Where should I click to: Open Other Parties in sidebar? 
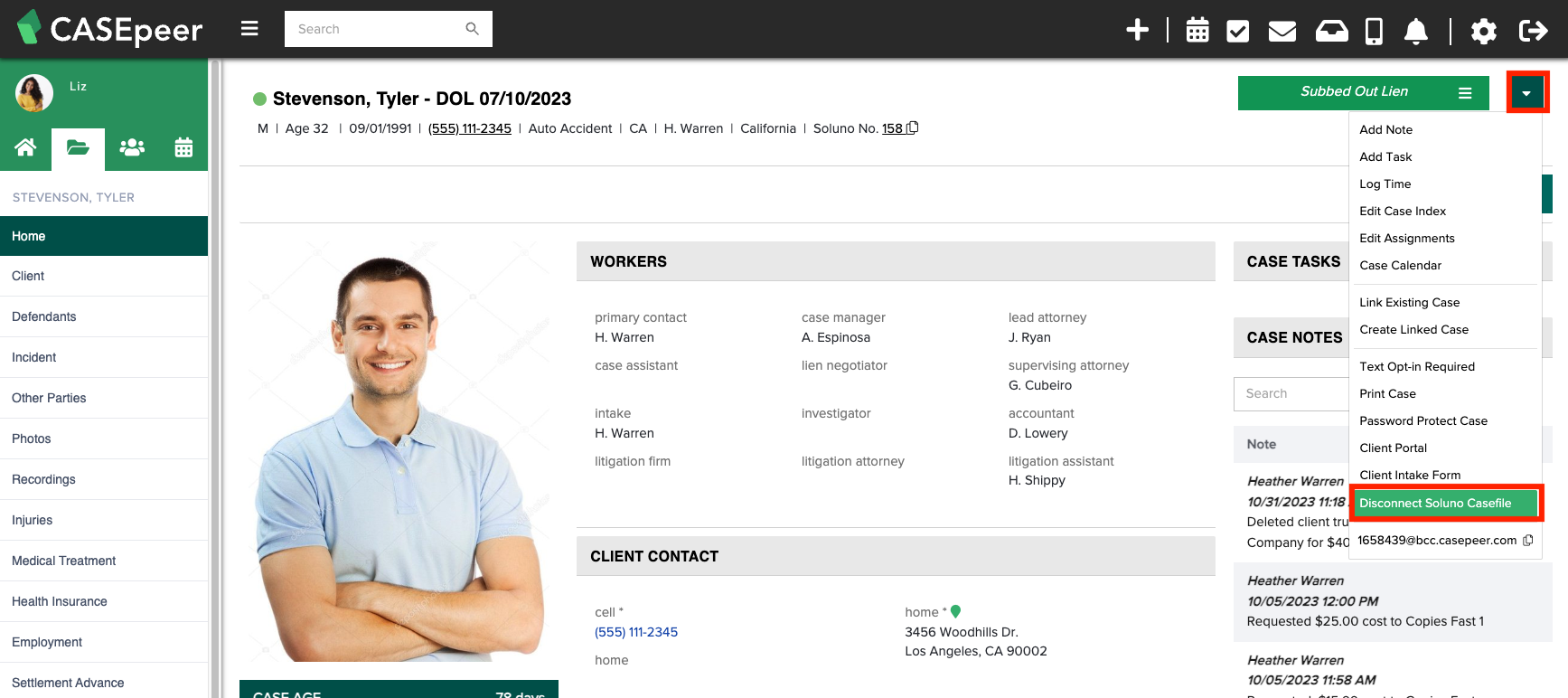[x=104, y=398]
